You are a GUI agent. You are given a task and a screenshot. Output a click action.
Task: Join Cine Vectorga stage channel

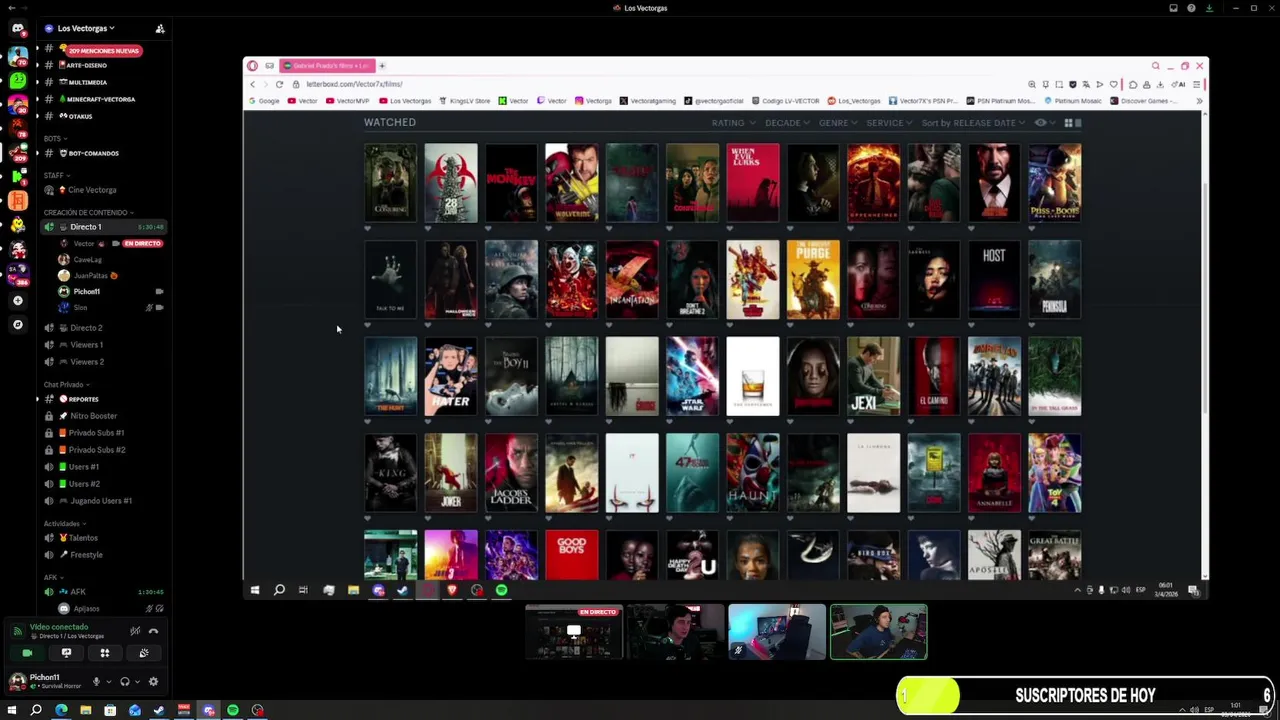pos(104,190)
